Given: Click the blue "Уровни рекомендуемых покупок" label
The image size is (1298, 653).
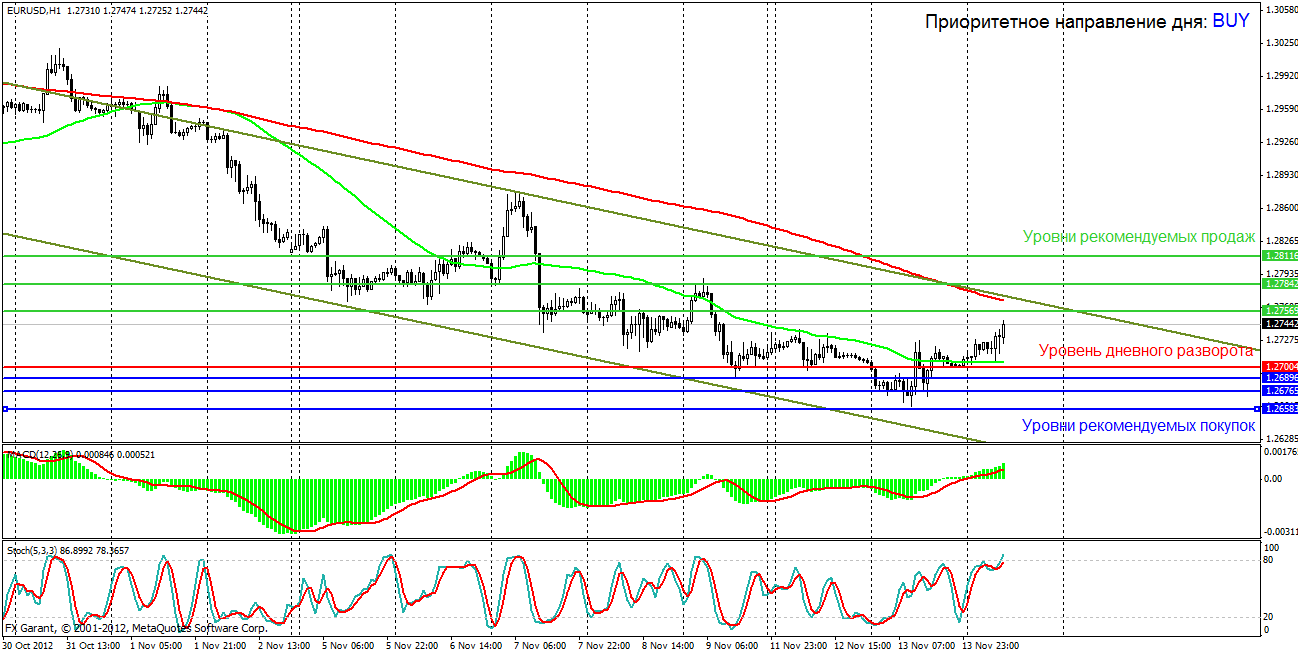Looking at the screenshot, I should tap(1138, 426).
